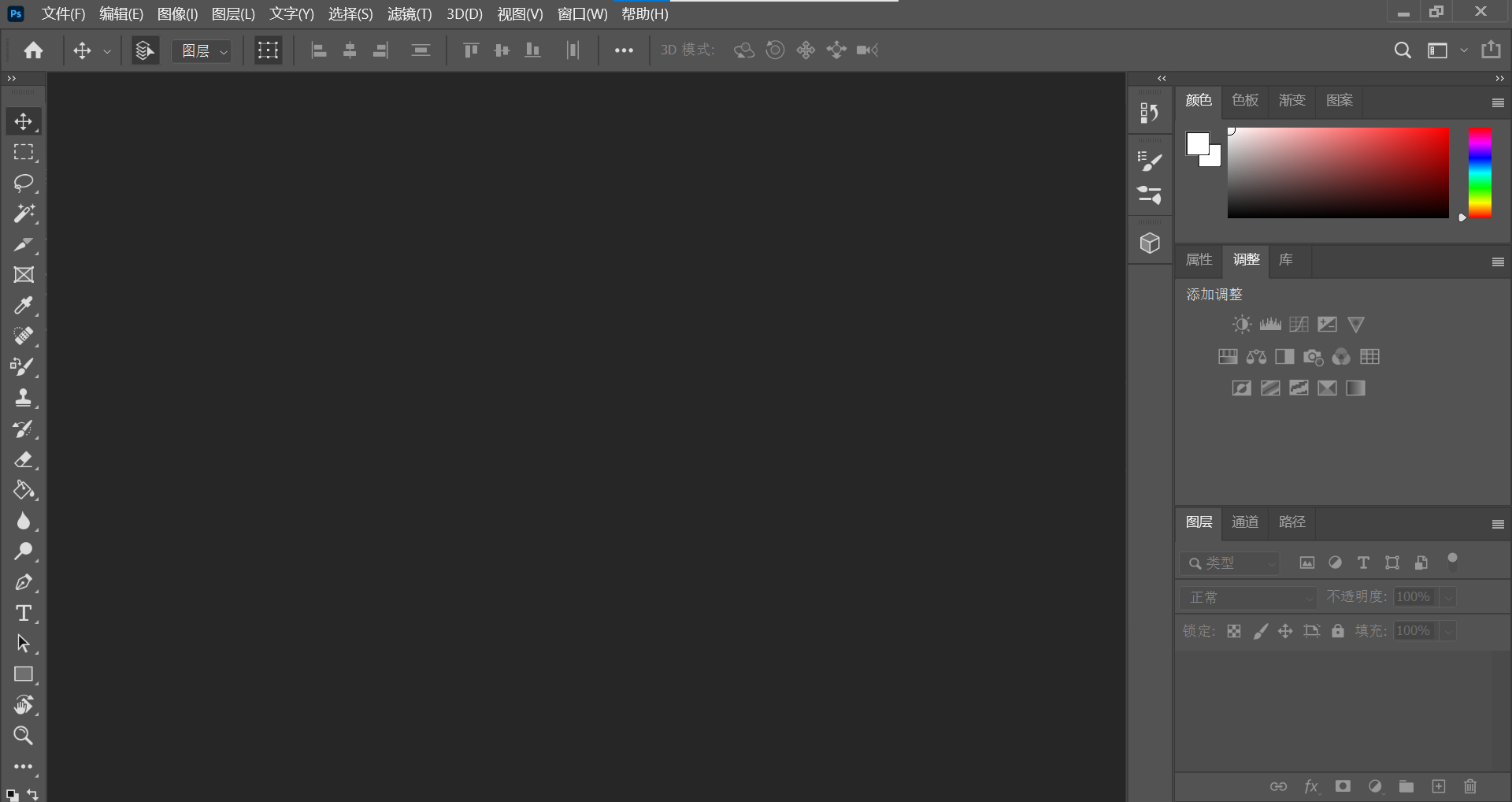Viewport: 1512px width, 802px height.
Task: Toggle lock layer position
Action: pyautogui.click(x=1285, y=631)
